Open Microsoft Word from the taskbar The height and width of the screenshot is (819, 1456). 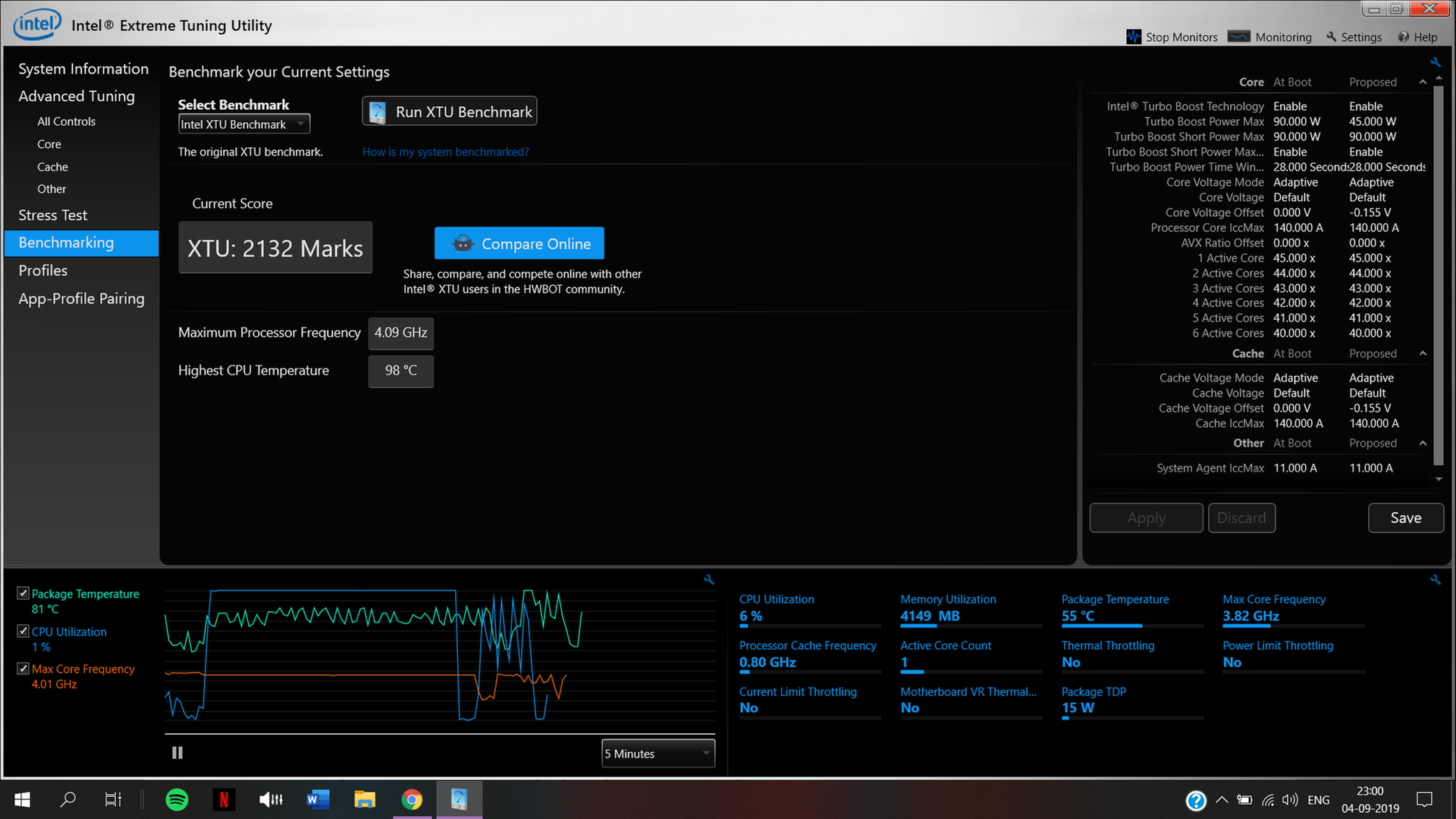coord(318,799)
